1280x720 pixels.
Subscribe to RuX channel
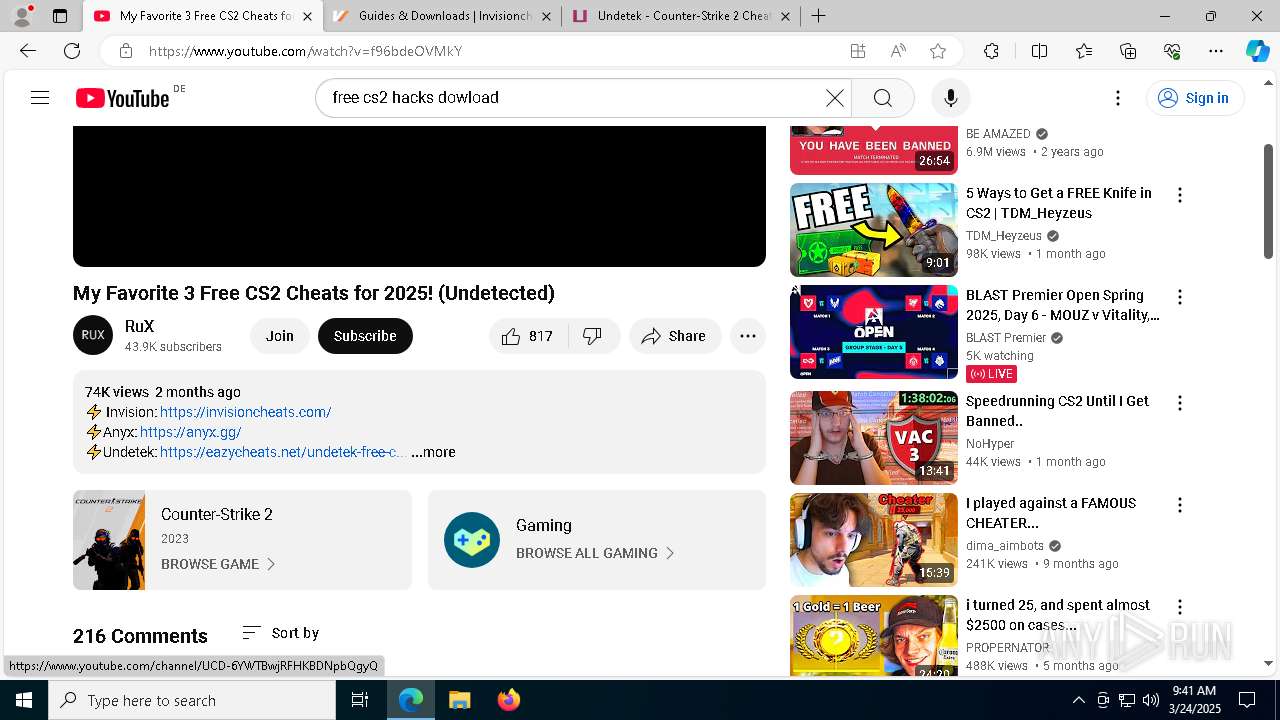tap(365, 336)
